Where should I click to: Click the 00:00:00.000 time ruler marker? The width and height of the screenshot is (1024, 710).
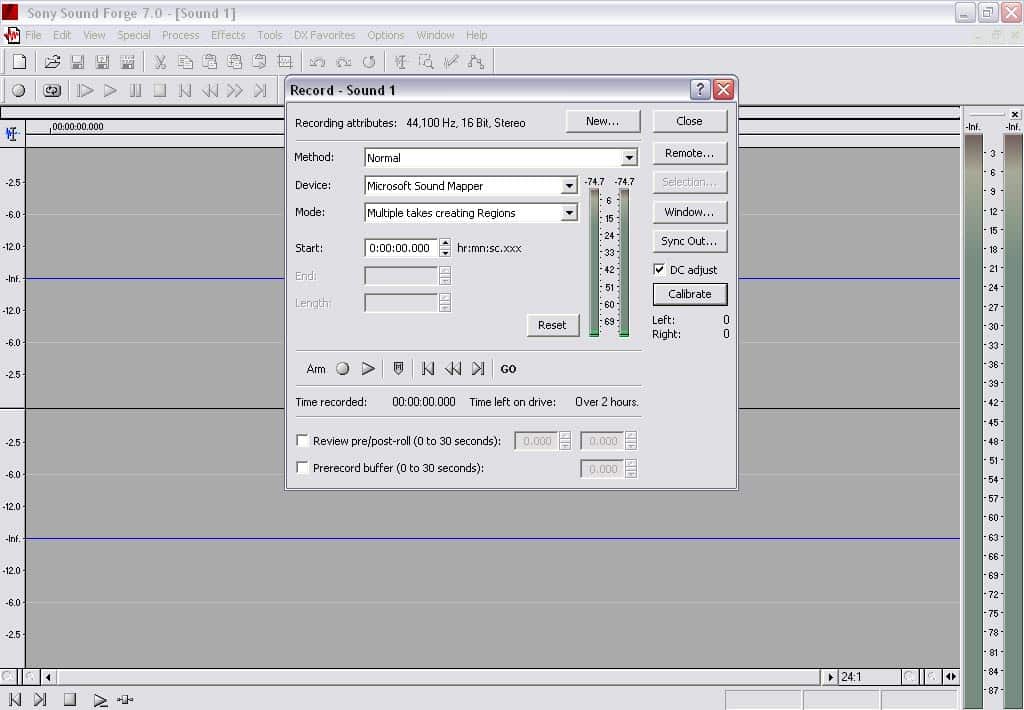77,127
